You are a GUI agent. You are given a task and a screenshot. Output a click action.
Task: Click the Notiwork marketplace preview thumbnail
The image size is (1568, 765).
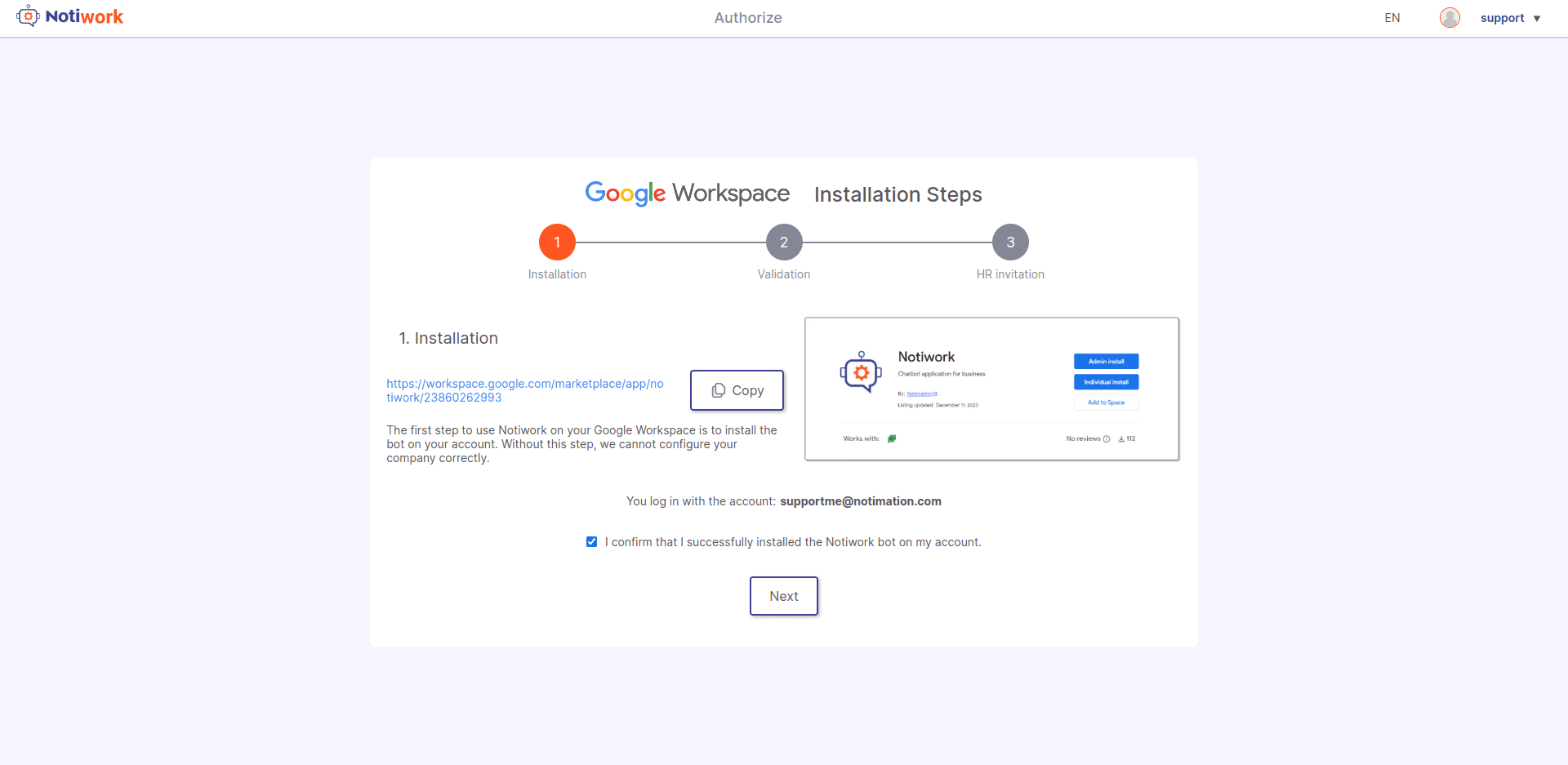(x=991, y=389)
